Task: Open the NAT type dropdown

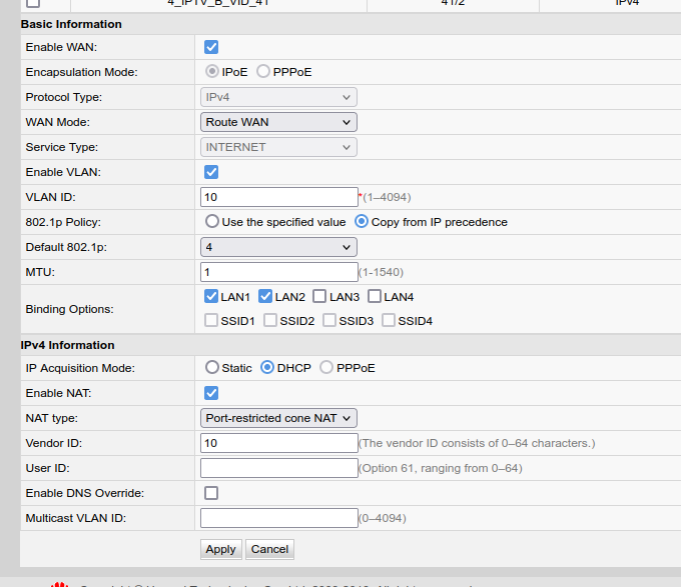Action: pos(278,418)
